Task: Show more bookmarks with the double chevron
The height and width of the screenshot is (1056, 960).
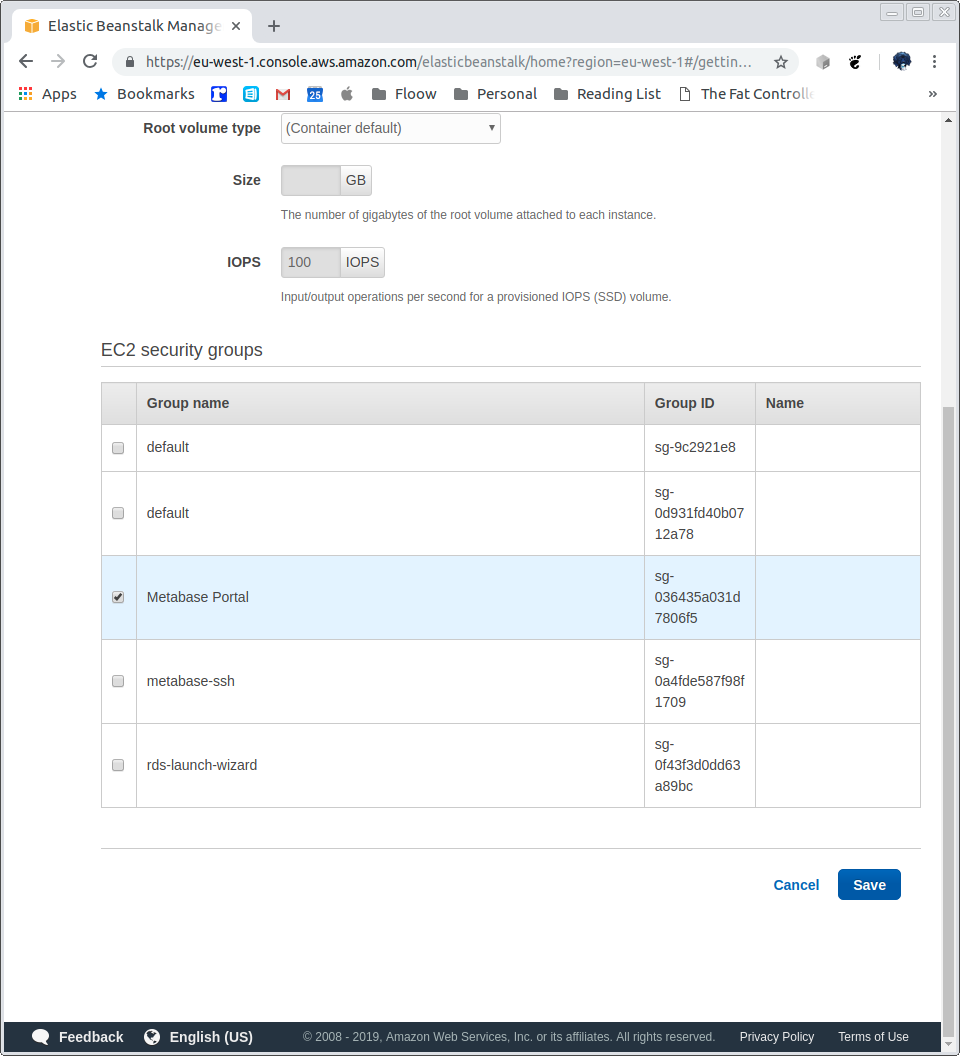Action: (x=932, y=94)
